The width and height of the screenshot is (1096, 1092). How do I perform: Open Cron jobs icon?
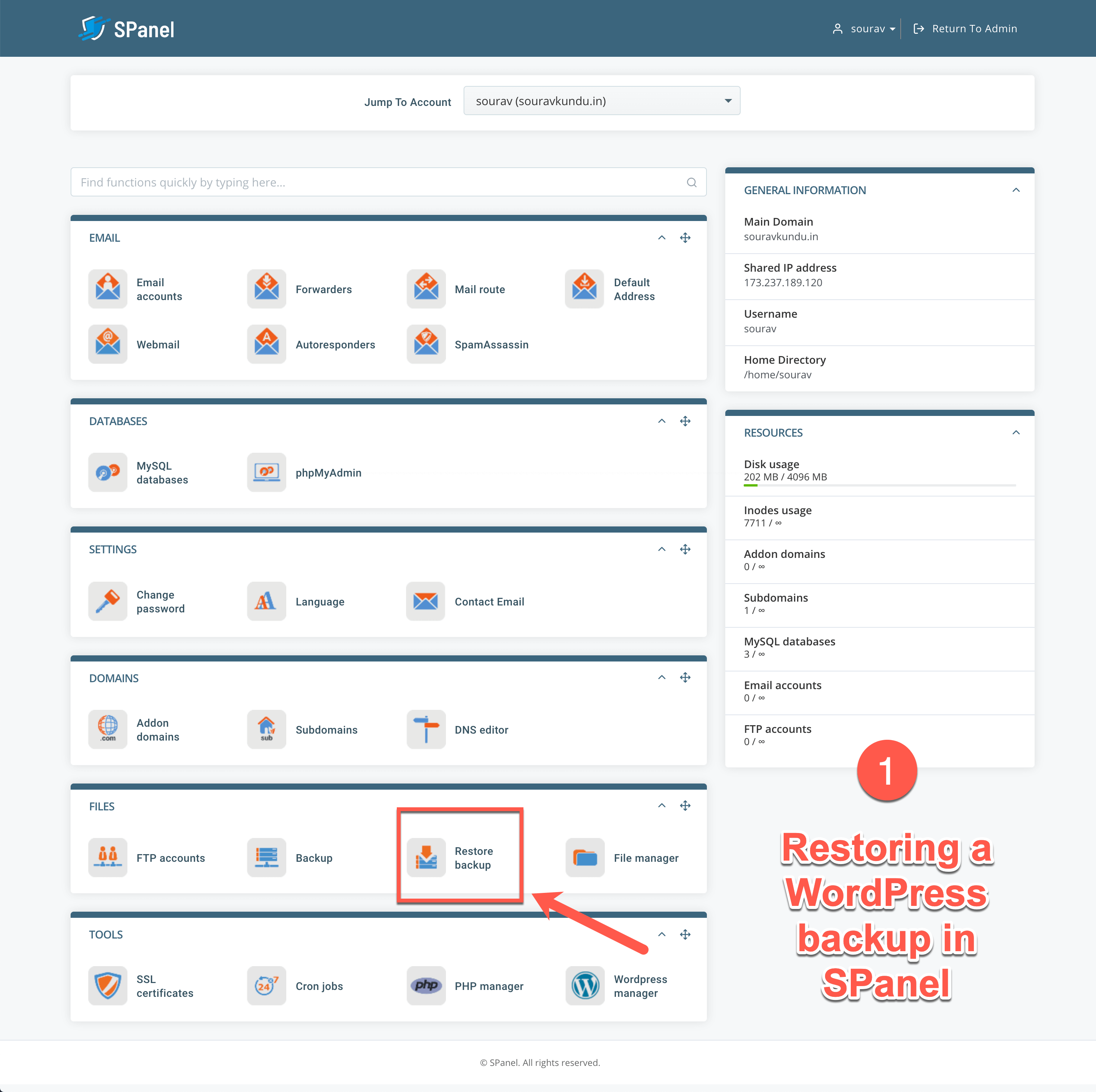click(267, 986)
